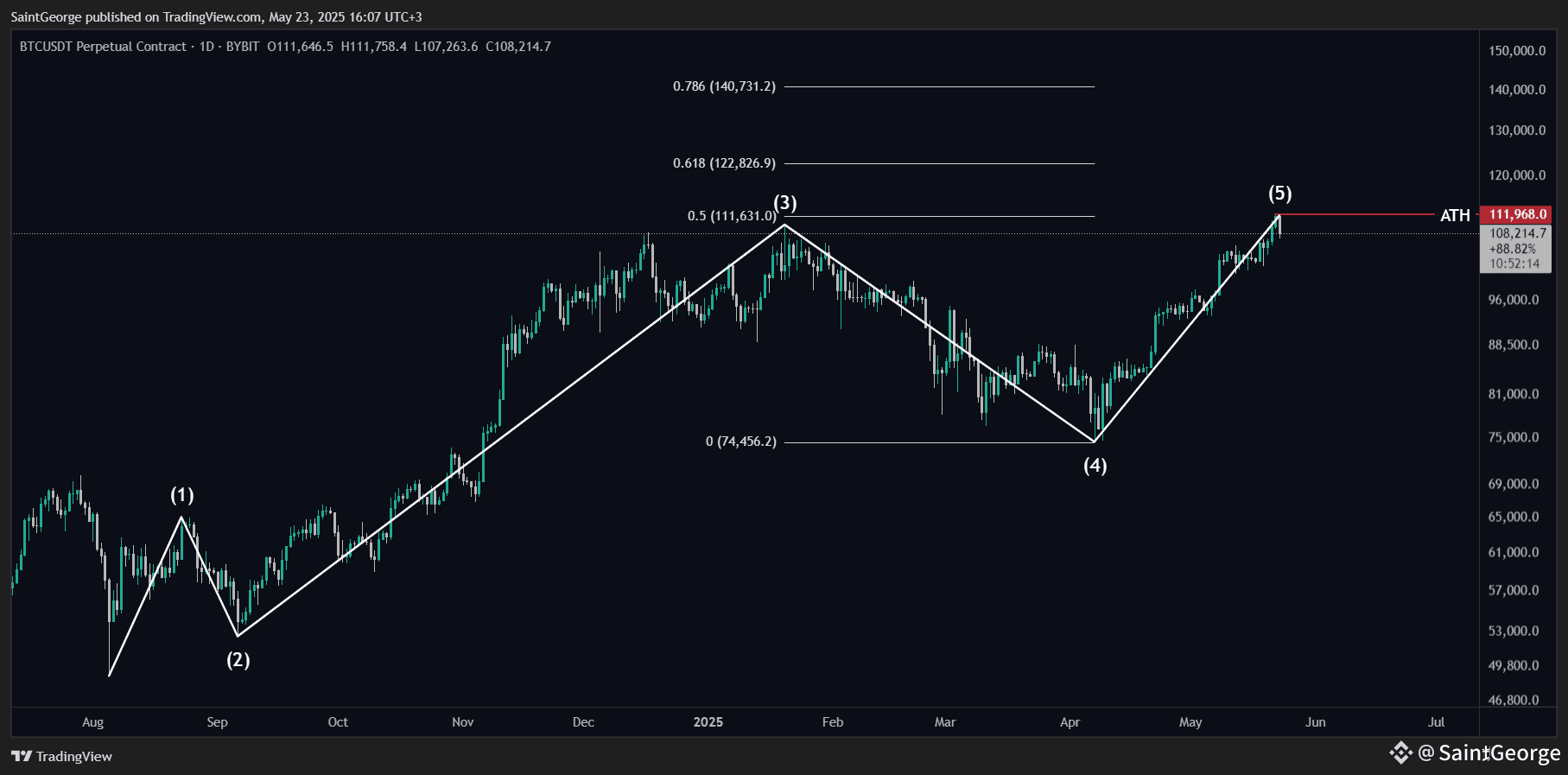Click the 10:52:14 bar countdown timer
The image size is (1568, 775).
(x=1514, y=264)
